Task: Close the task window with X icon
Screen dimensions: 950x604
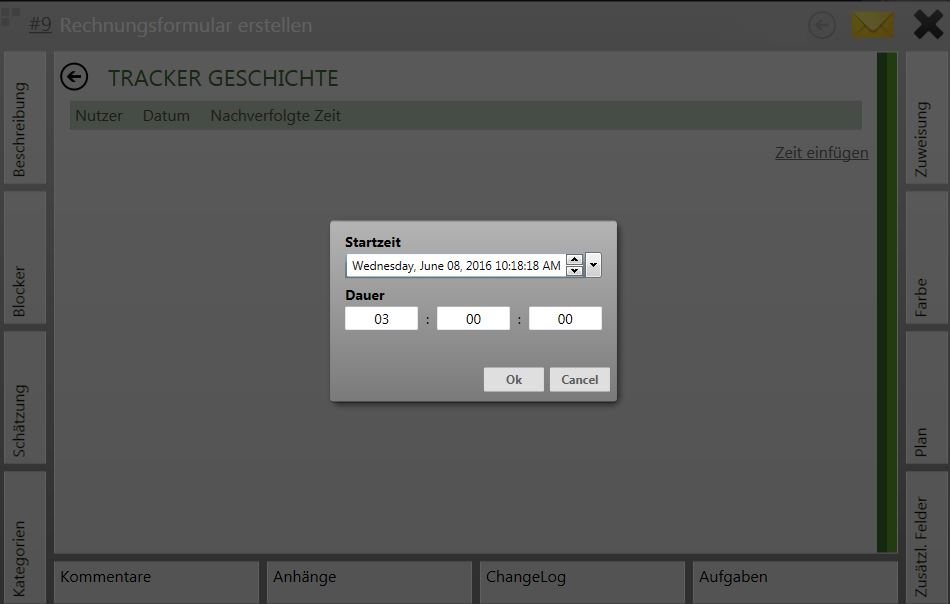Action: point(929,25)
